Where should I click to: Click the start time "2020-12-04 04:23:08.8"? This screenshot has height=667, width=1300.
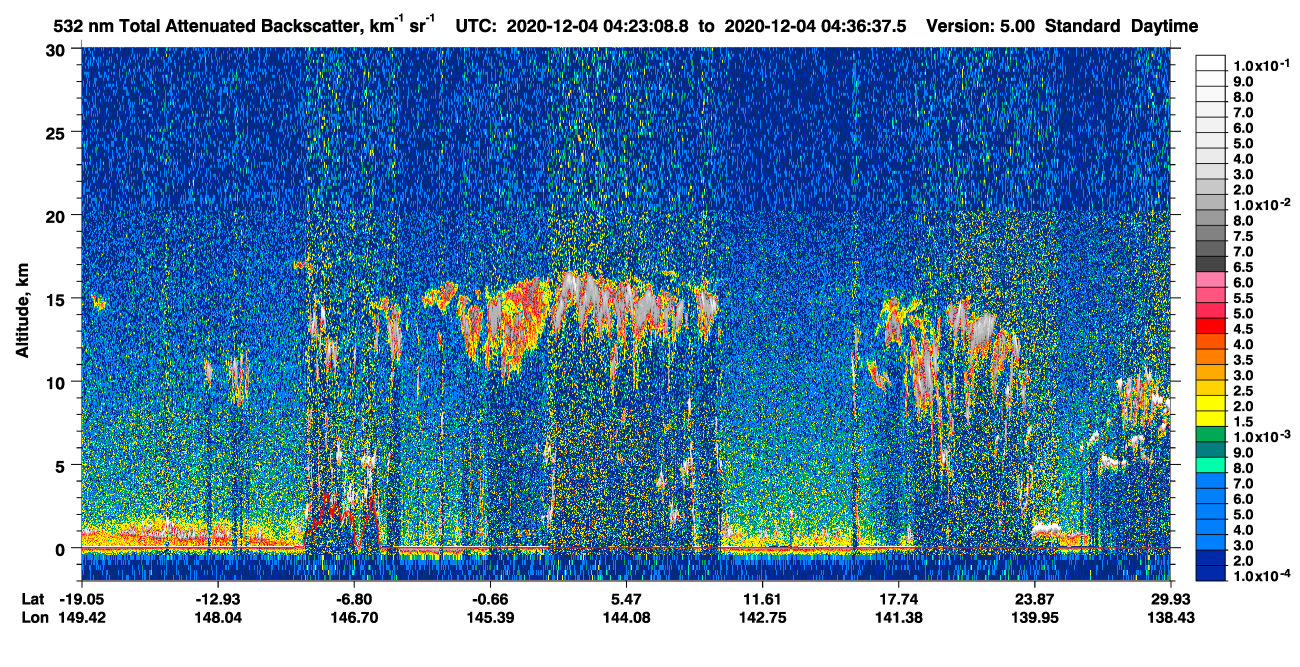coord(598,27)
